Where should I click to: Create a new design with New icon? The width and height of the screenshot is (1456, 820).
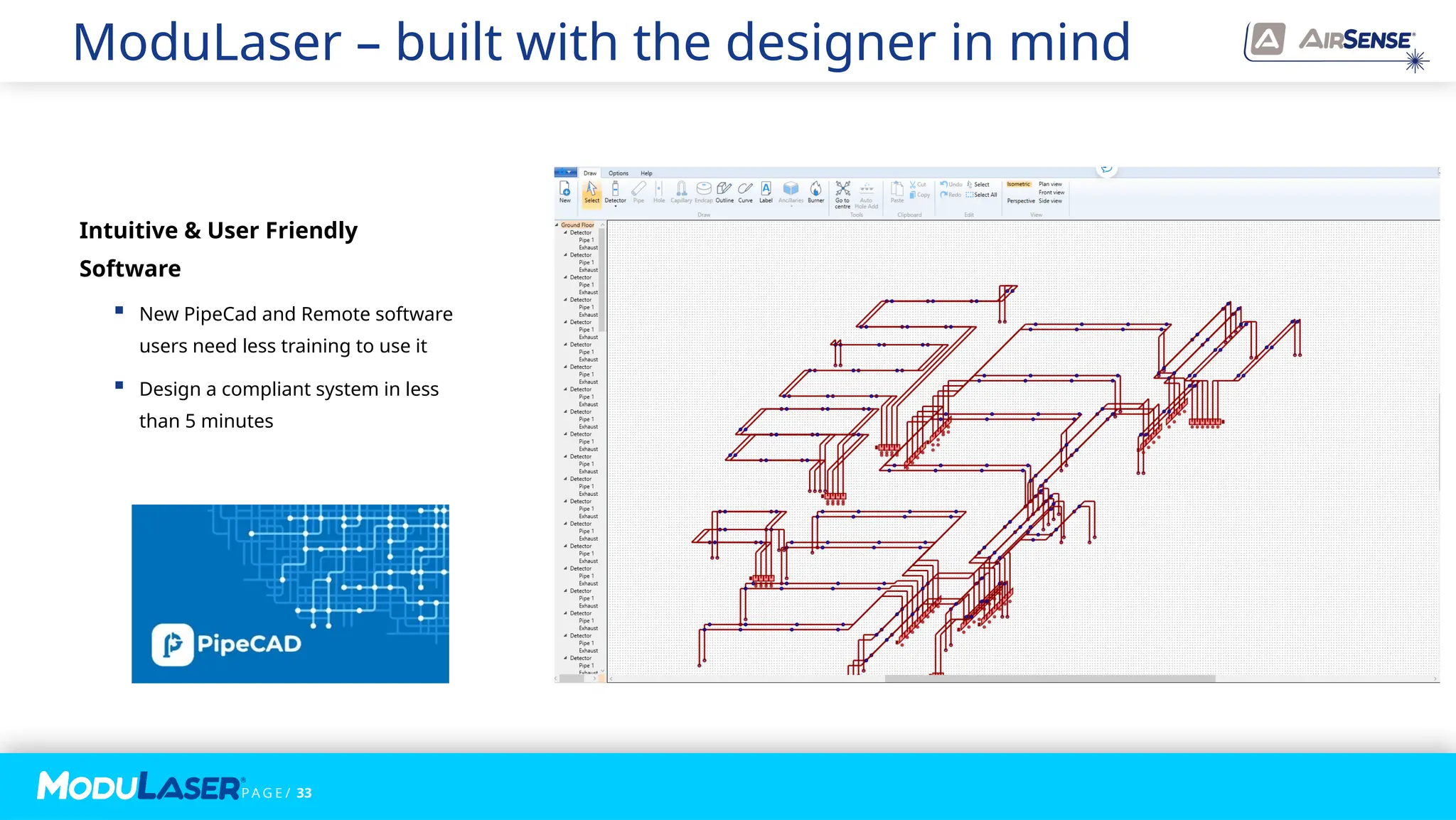[x=565, y=192]
